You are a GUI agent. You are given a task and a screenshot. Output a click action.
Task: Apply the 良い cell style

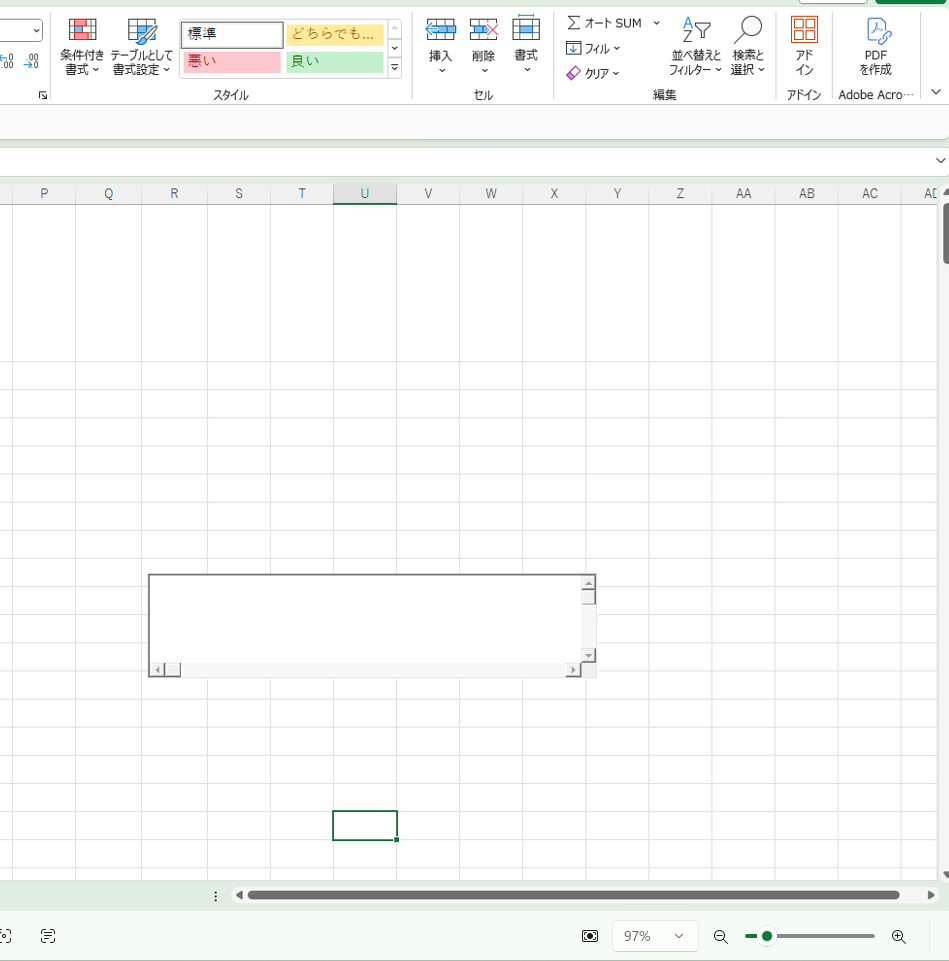point(335,62)
